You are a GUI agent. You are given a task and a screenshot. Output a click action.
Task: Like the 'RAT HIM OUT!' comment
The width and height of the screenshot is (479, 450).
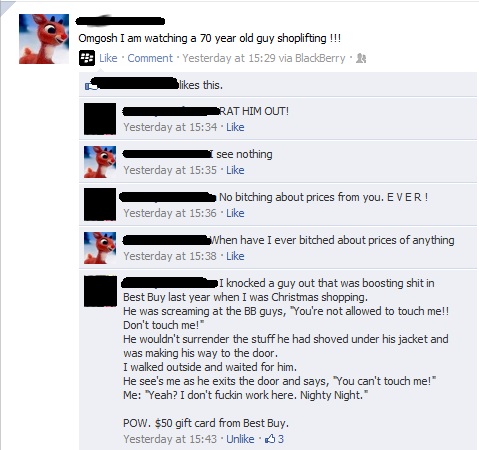click(235, 127)
